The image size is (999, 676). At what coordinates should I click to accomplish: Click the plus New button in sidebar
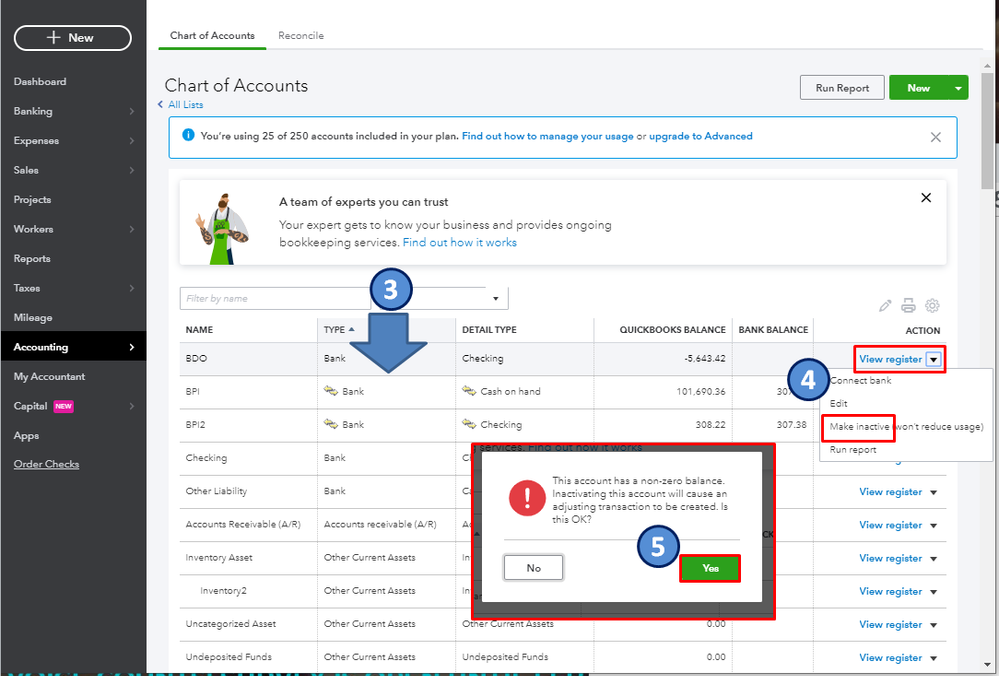point(73,38)
